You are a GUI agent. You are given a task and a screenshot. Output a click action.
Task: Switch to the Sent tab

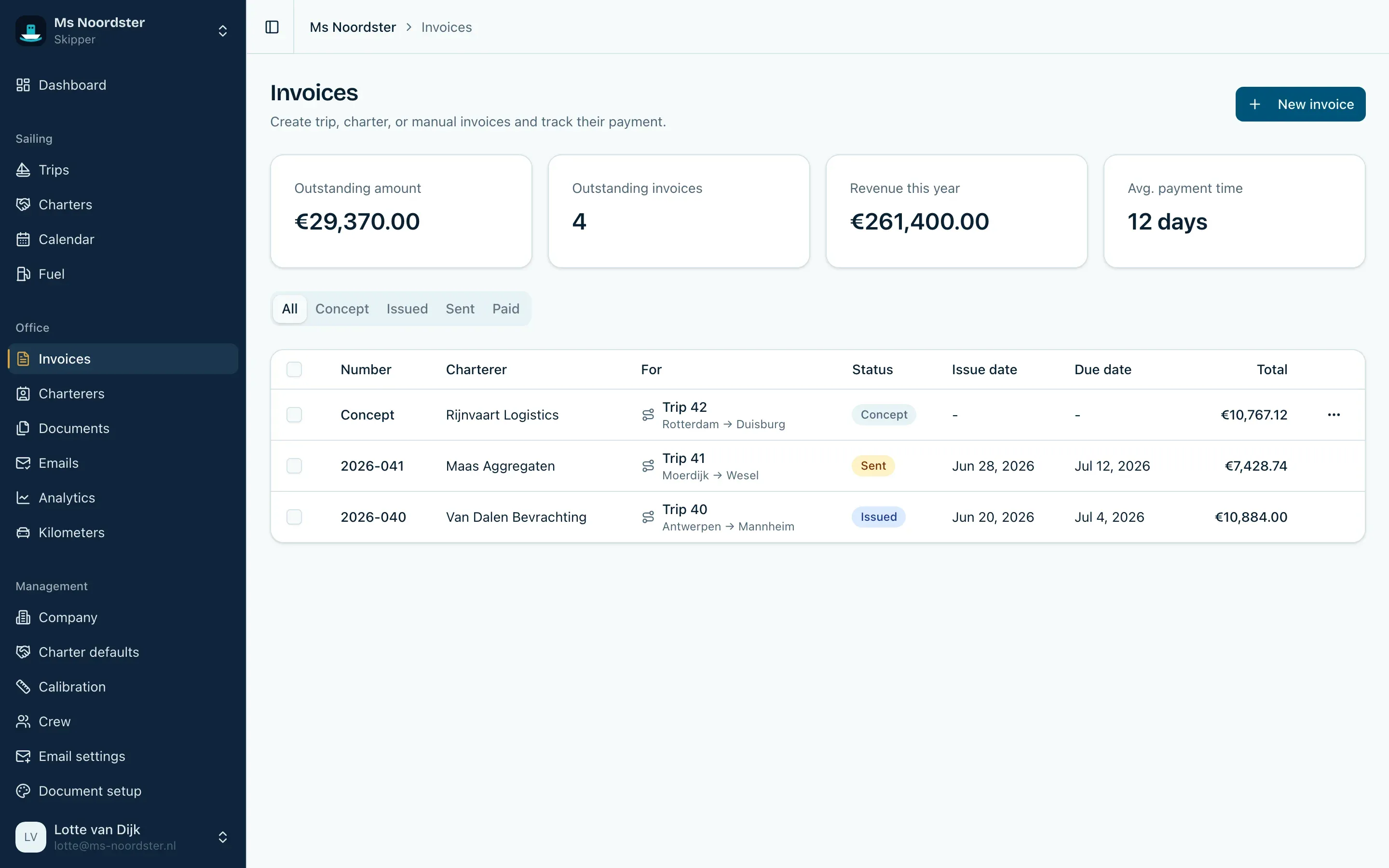[x=460, y=309]
